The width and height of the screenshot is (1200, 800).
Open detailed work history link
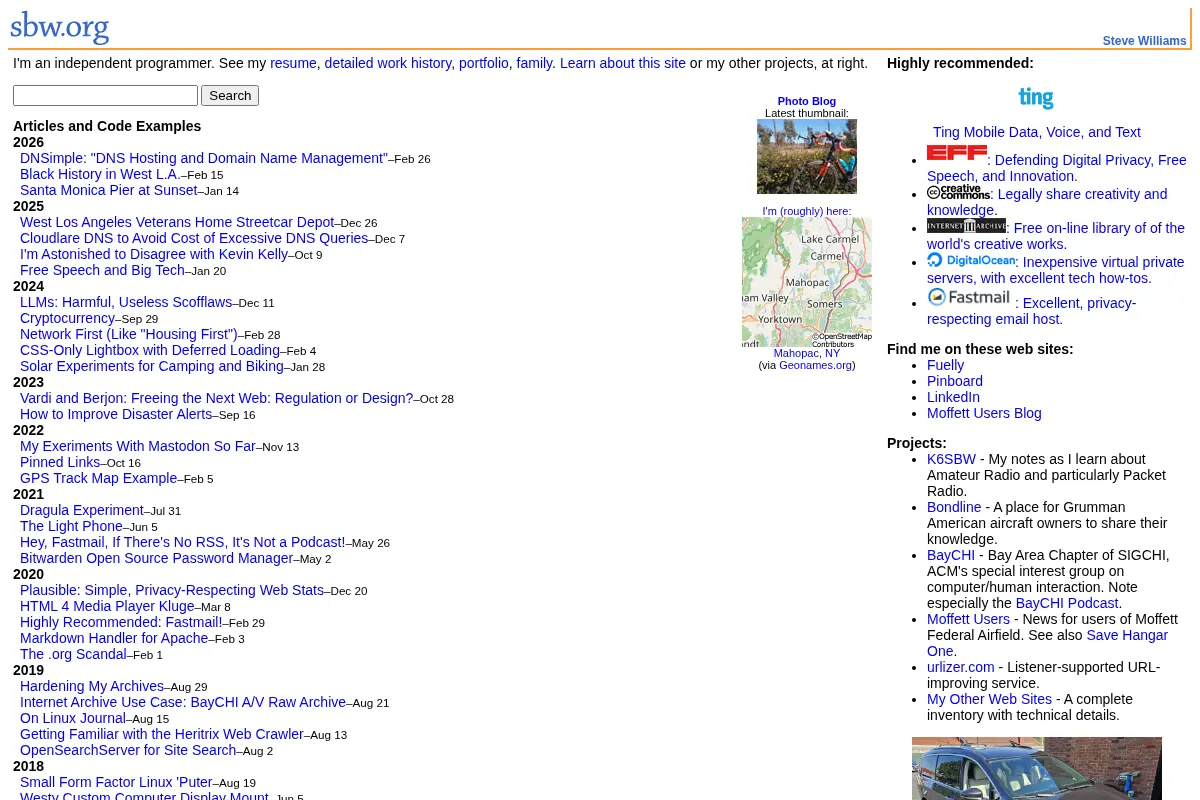[388, 63]
